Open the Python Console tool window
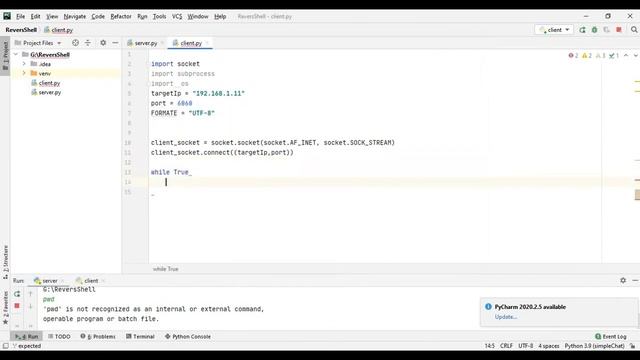This screenshot has width=640, height=360. coord(188,336)
